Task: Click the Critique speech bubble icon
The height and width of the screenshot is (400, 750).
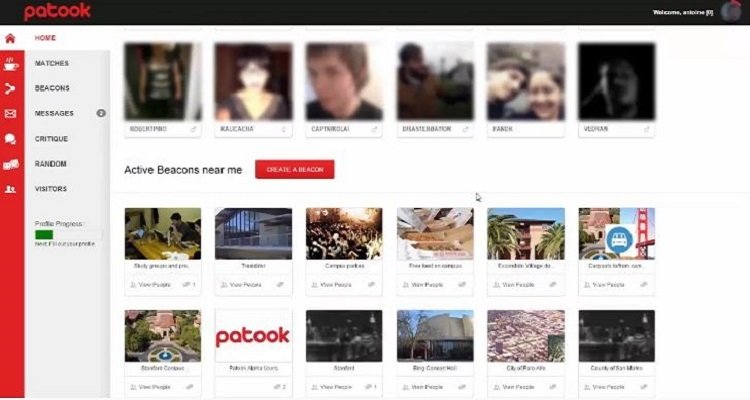Action: tap(10, 139)
